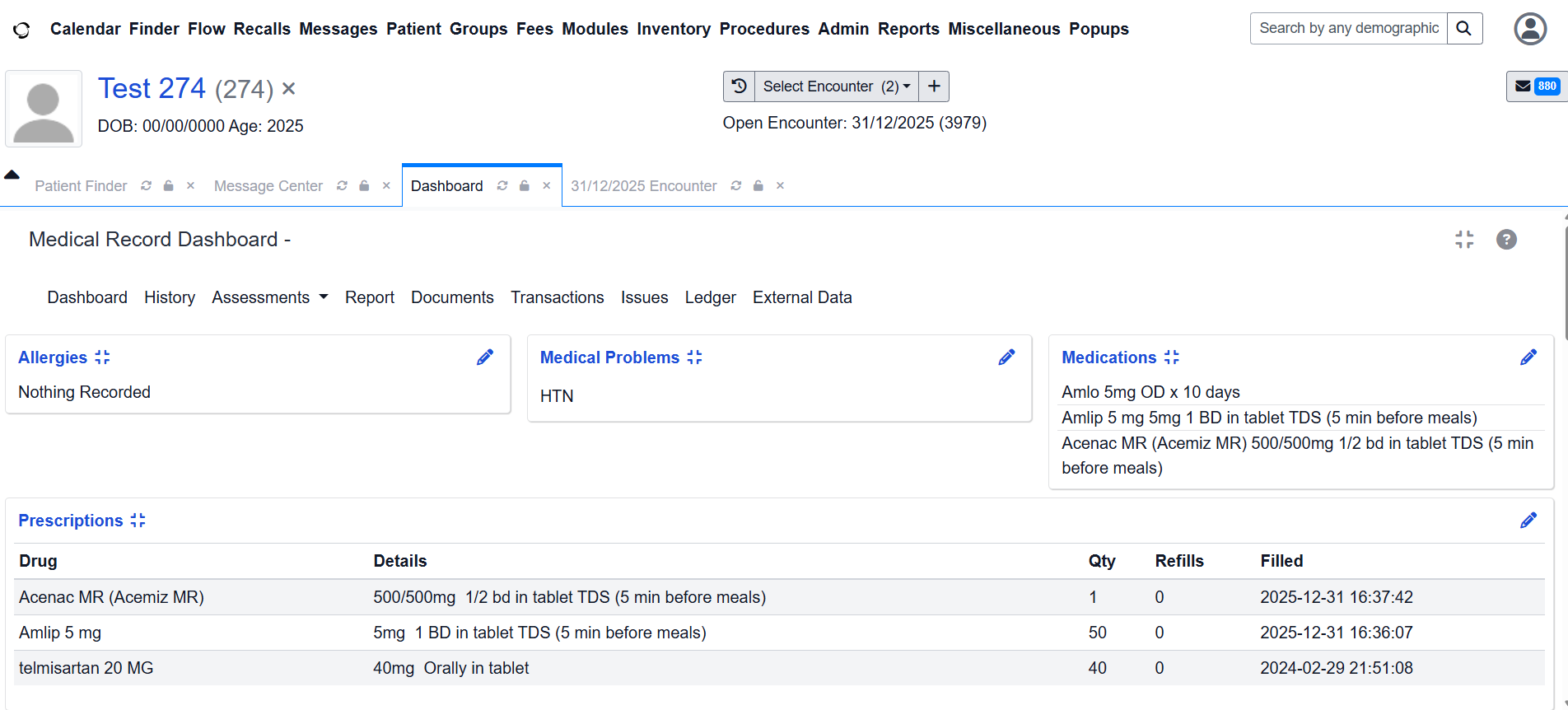Toggle lock on Patient Finder tab
The width and height of the screenshot is (1568, 710).
coord(169,186)
